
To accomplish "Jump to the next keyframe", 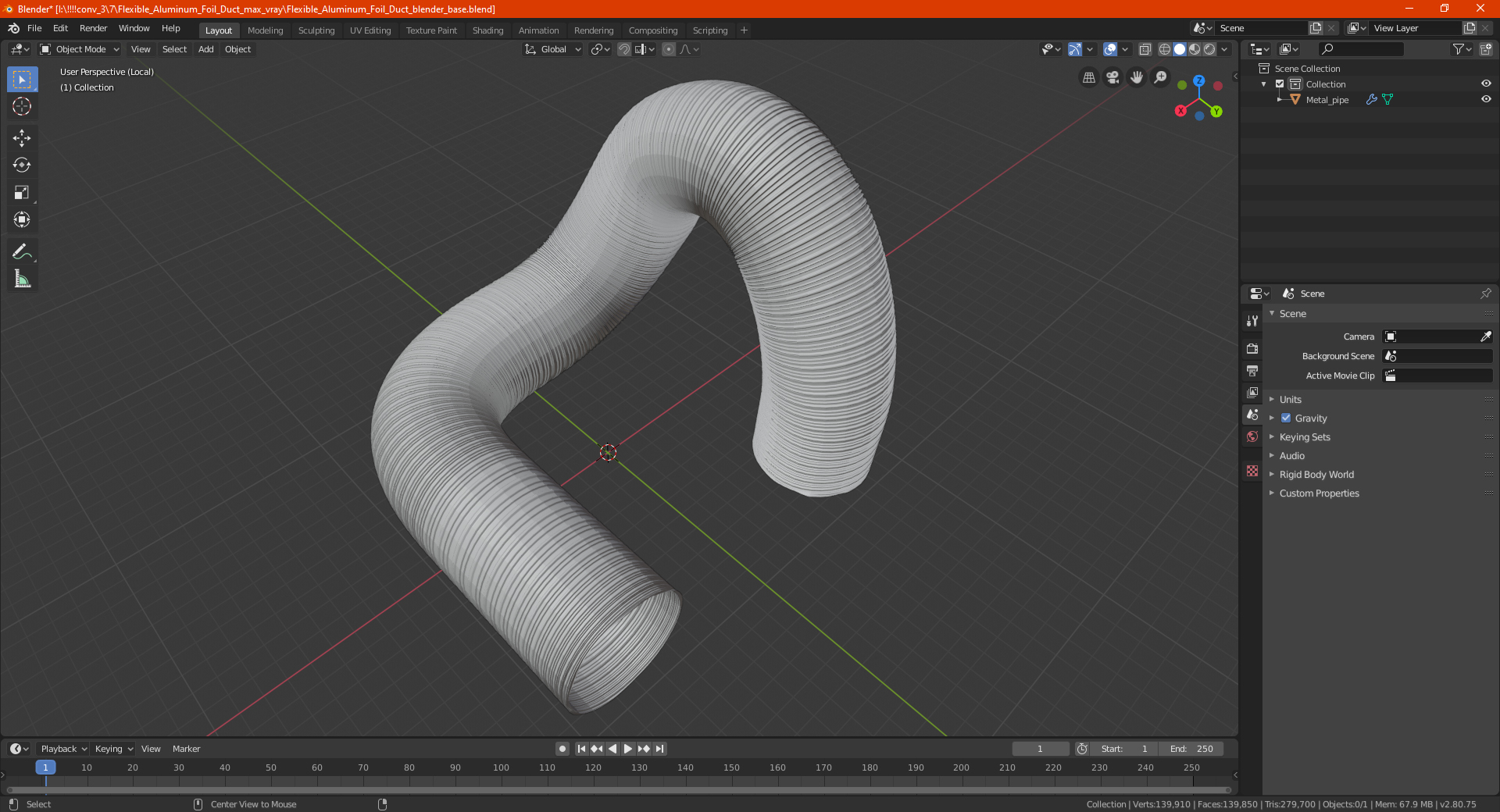I will point(644,749).
